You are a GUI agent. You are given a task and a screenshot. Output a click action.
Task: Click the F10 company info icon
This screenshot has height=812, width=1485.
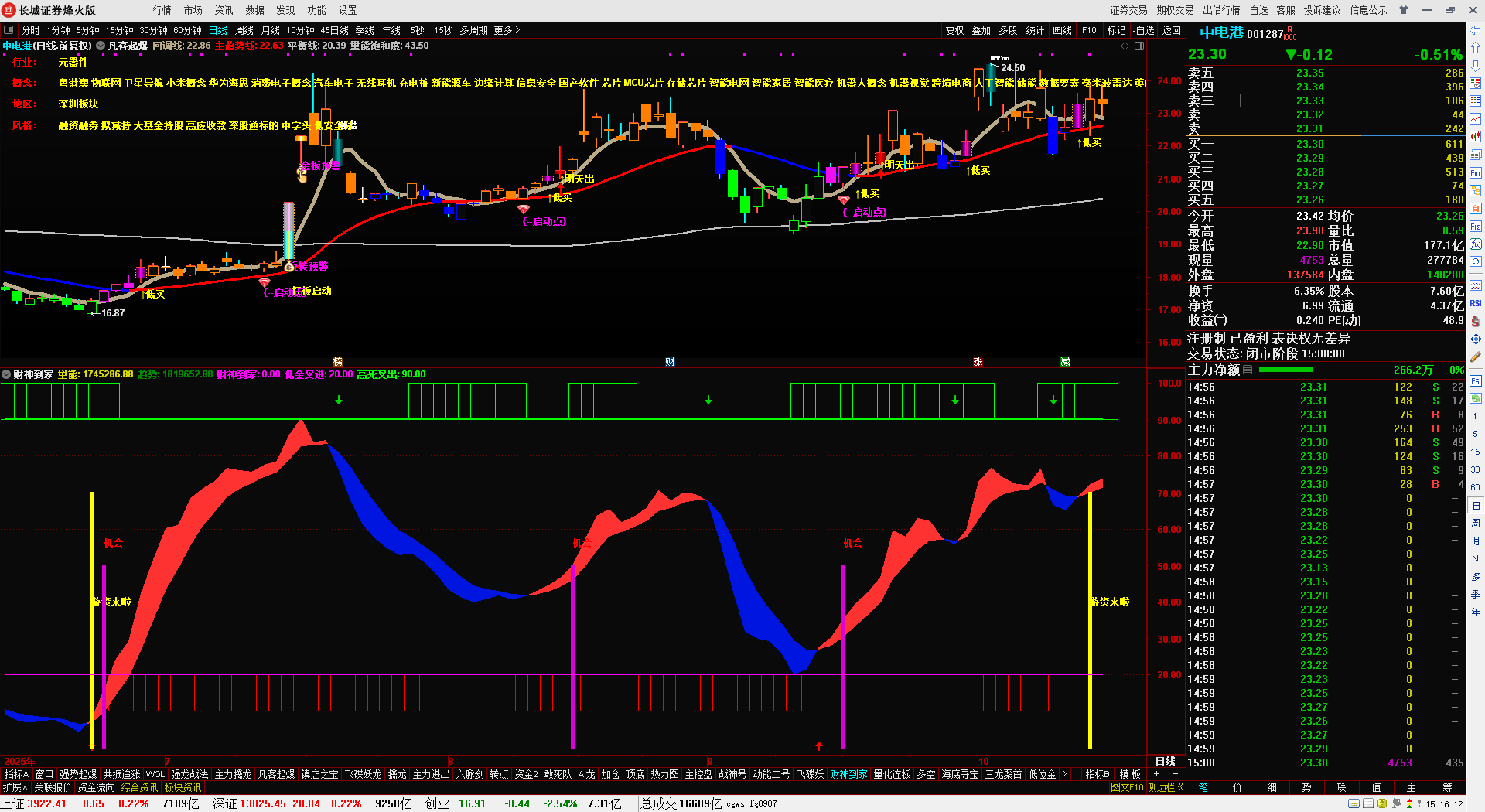1476,173
